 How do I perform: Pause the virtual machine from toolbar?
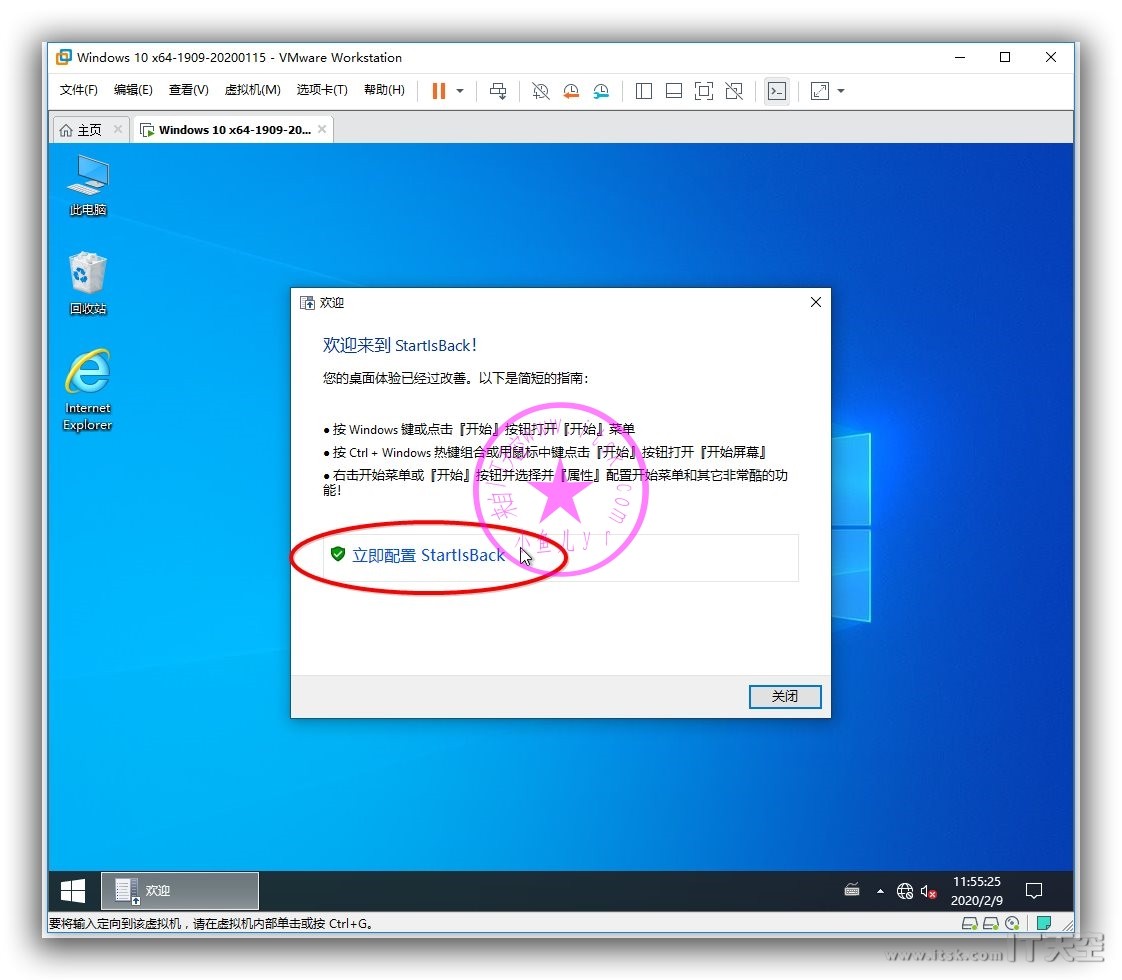point(439,91)
